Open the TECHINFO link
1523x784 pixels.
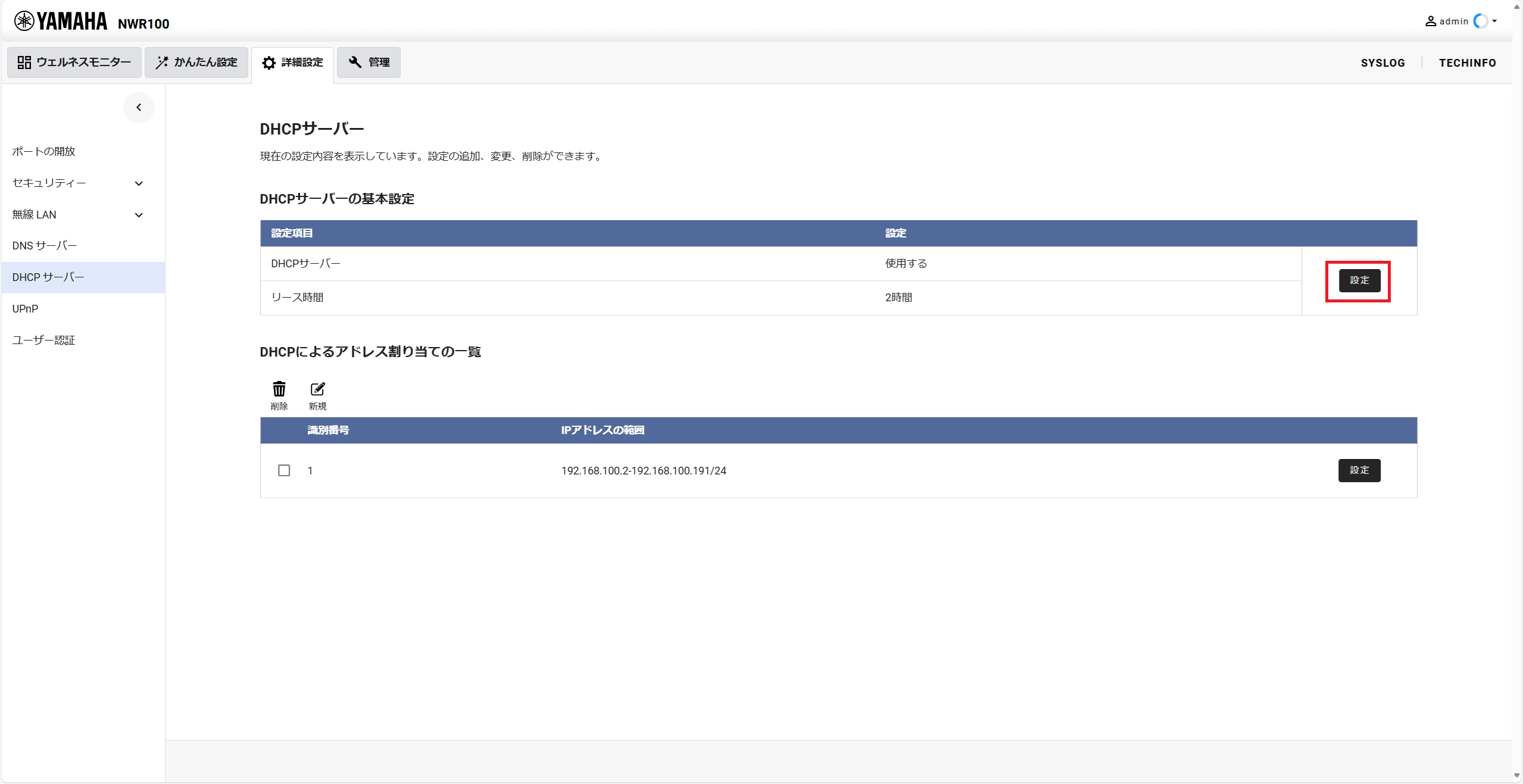point(1467,63)
